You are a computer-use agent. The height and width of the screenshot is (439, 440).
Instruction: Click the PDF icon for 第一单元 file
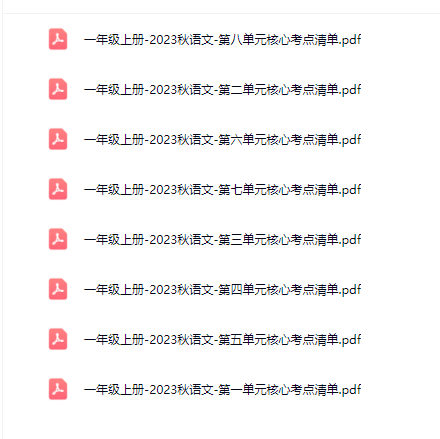pyautogui.click(x=58, y=389)
